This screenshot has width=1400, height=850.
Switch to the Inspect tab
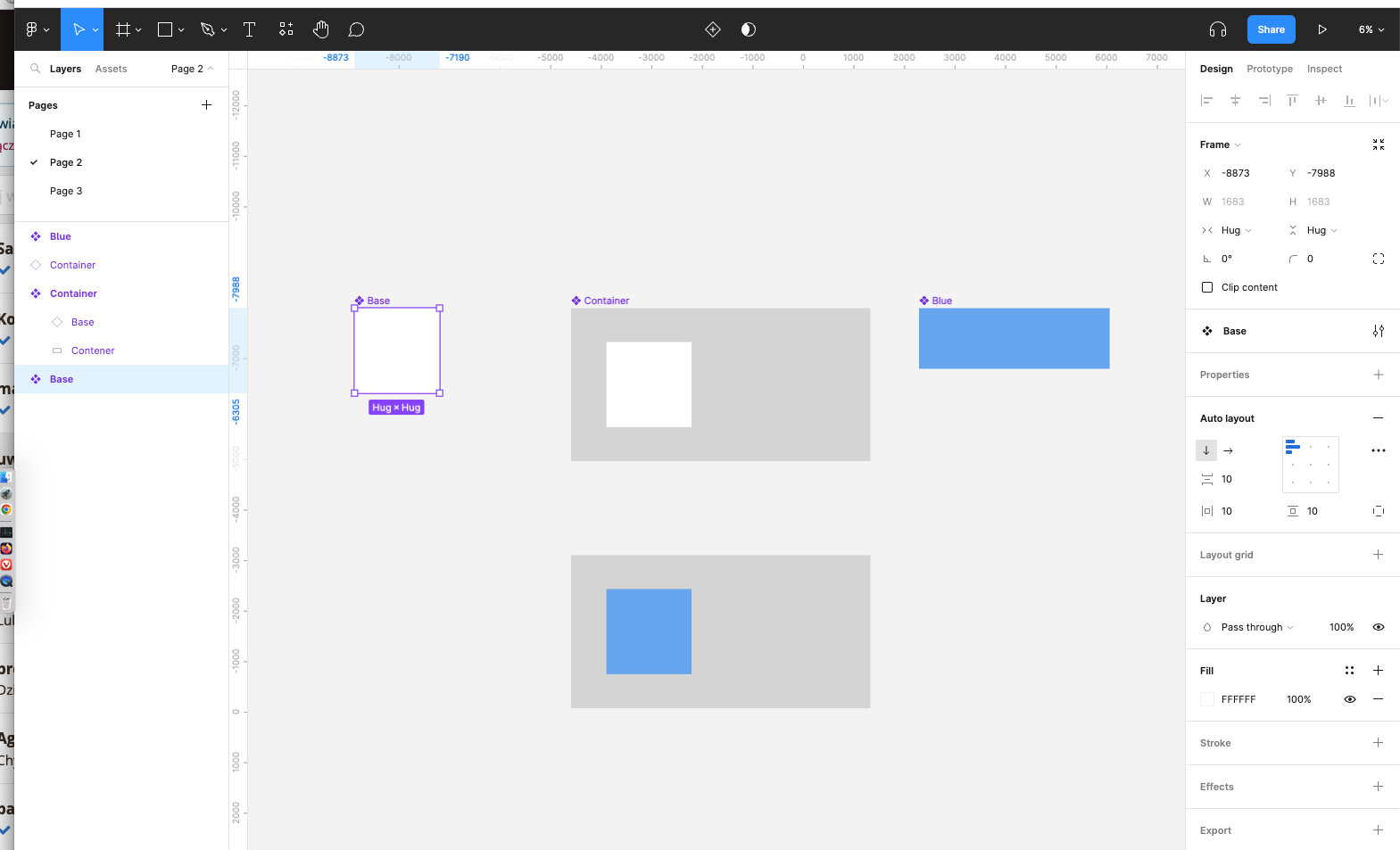(1324, 69)
